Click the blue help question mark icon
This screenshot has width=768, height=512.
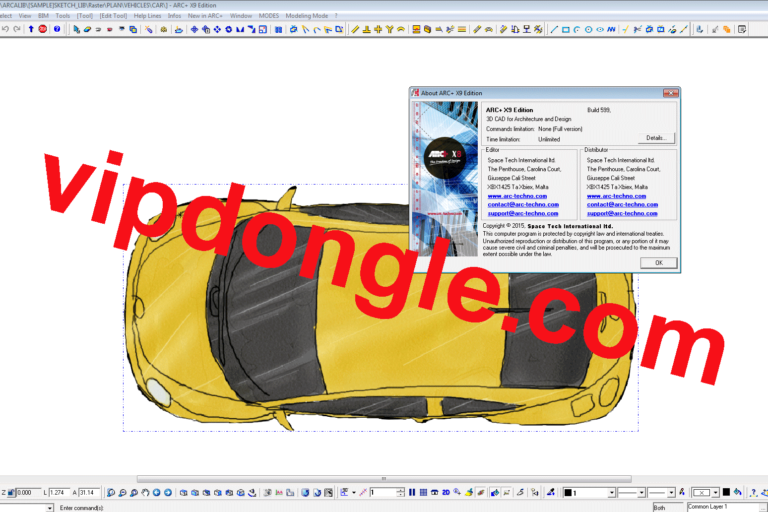pos(57,29)
